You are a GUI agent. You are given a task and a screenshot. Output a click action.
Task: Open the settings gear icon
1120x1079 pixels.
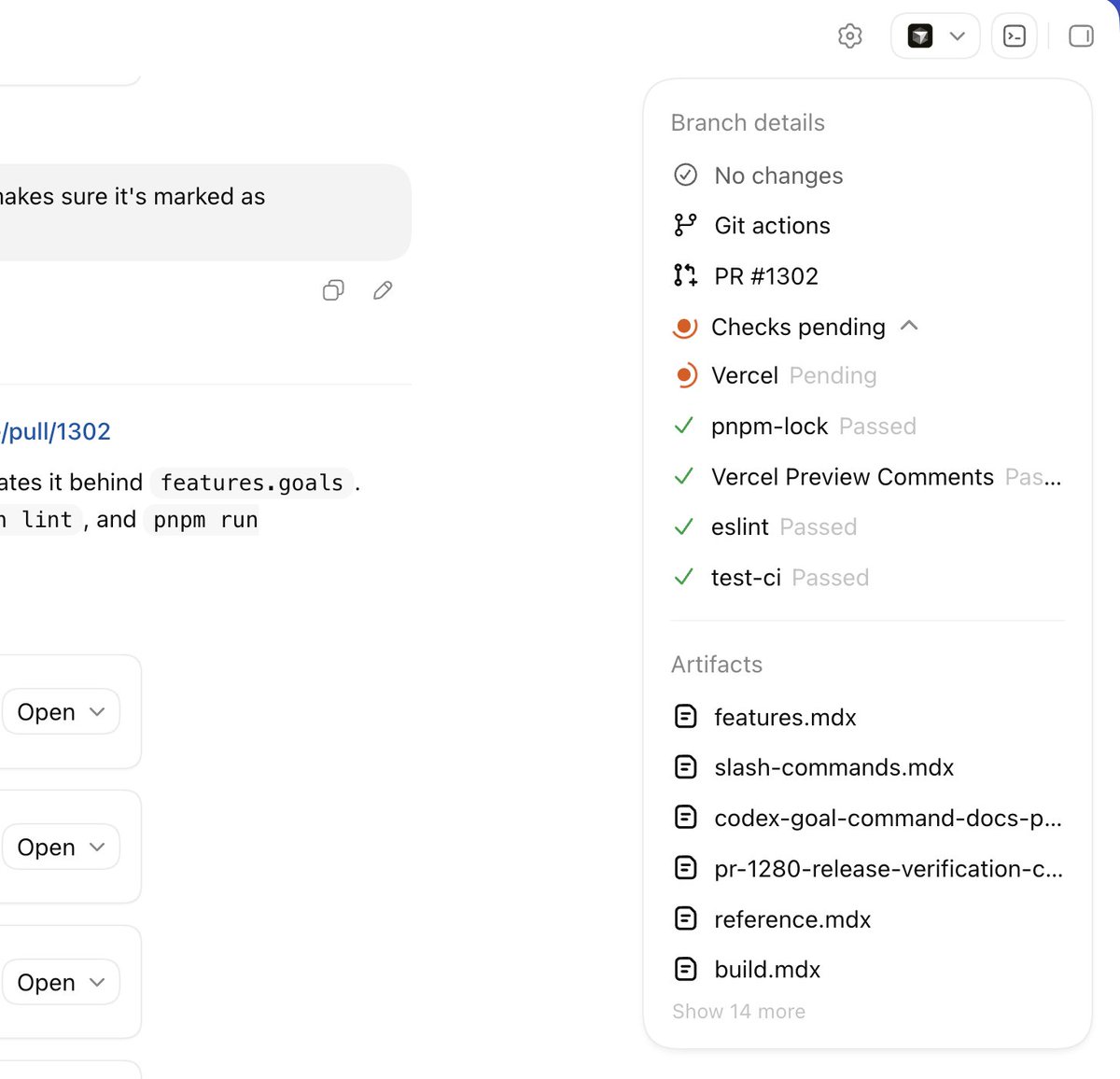coord(849,36)
